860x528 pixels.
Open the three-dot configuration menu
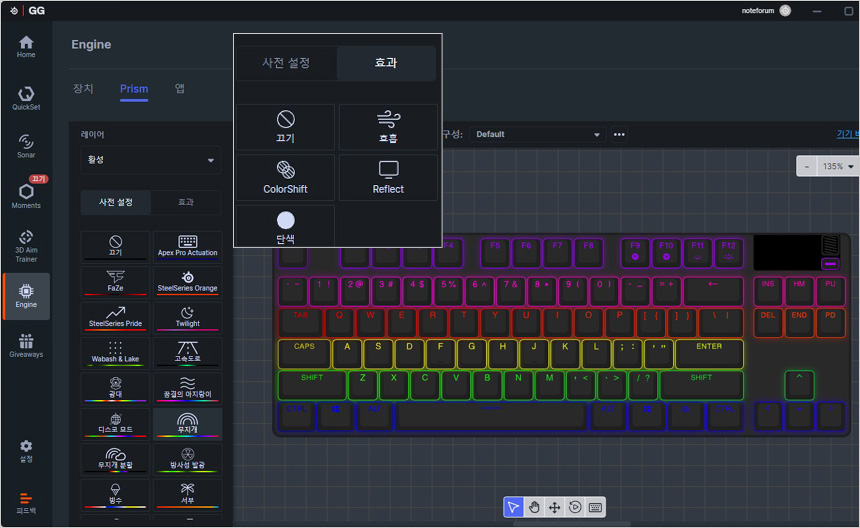619,134
